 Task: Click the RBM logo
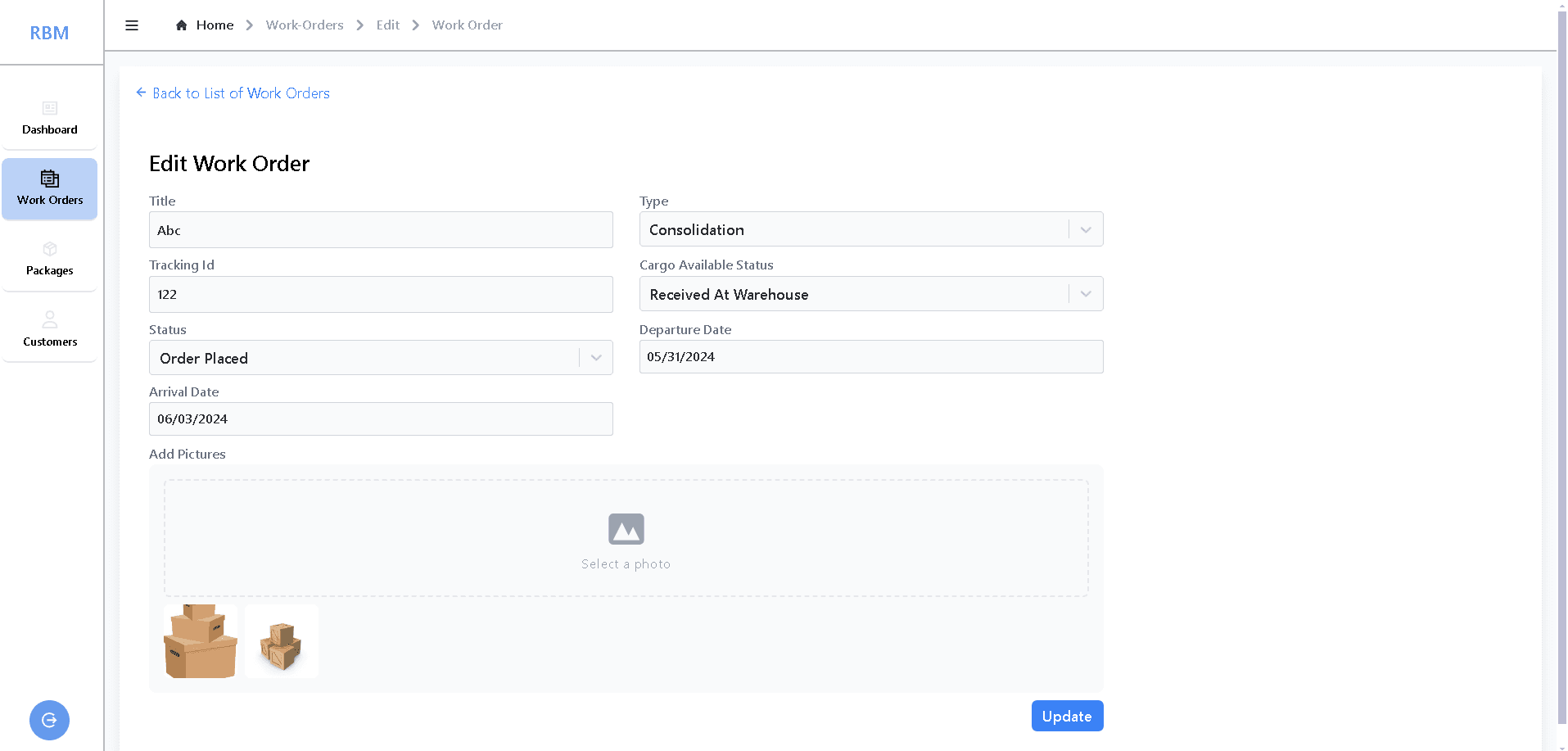(49, 33)
